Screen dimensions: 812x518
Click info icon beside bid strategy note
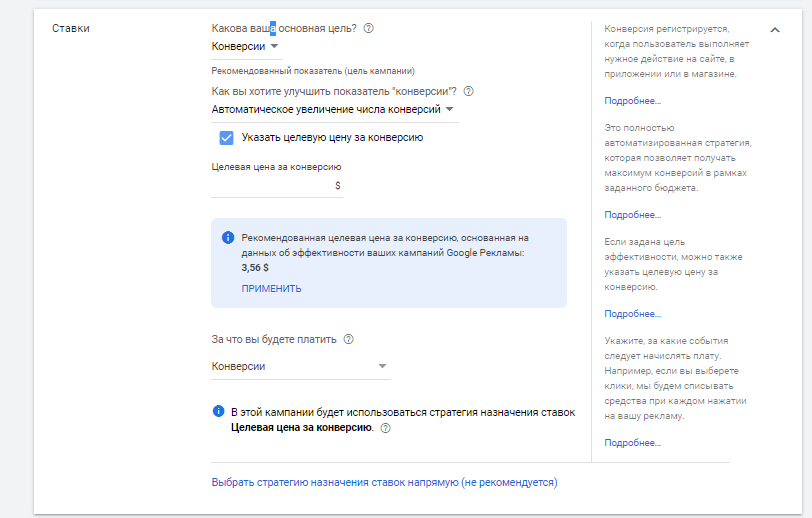pos(218,412)
